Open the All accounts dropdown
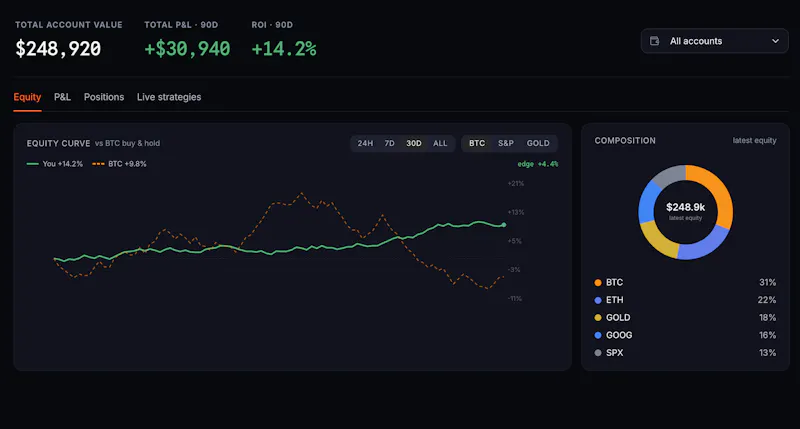Screen dimensions: 800x429 click(714, 41)
